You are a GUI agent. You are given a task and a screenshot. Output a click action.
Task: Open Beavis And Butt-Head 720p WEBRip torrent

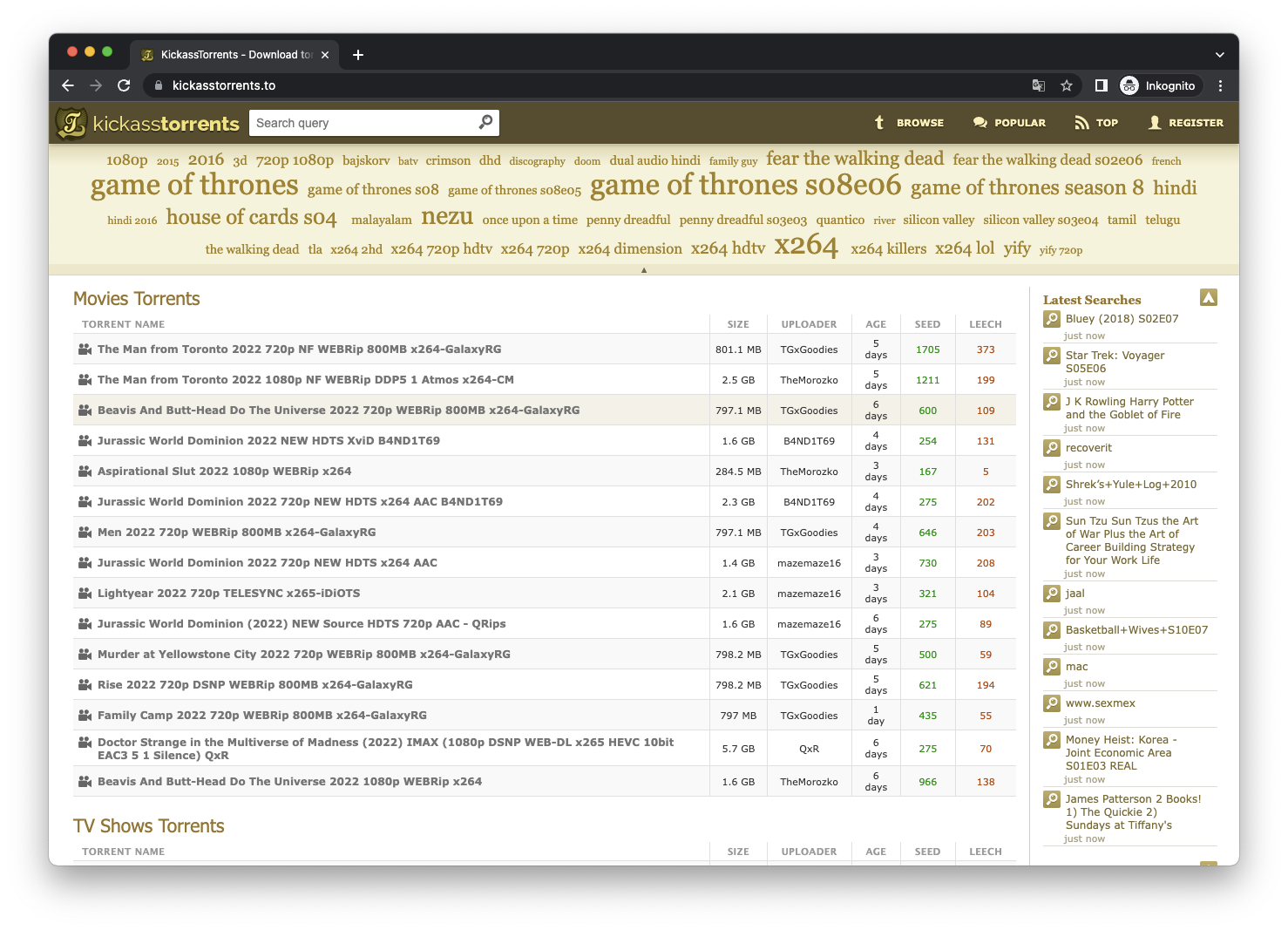338,411
